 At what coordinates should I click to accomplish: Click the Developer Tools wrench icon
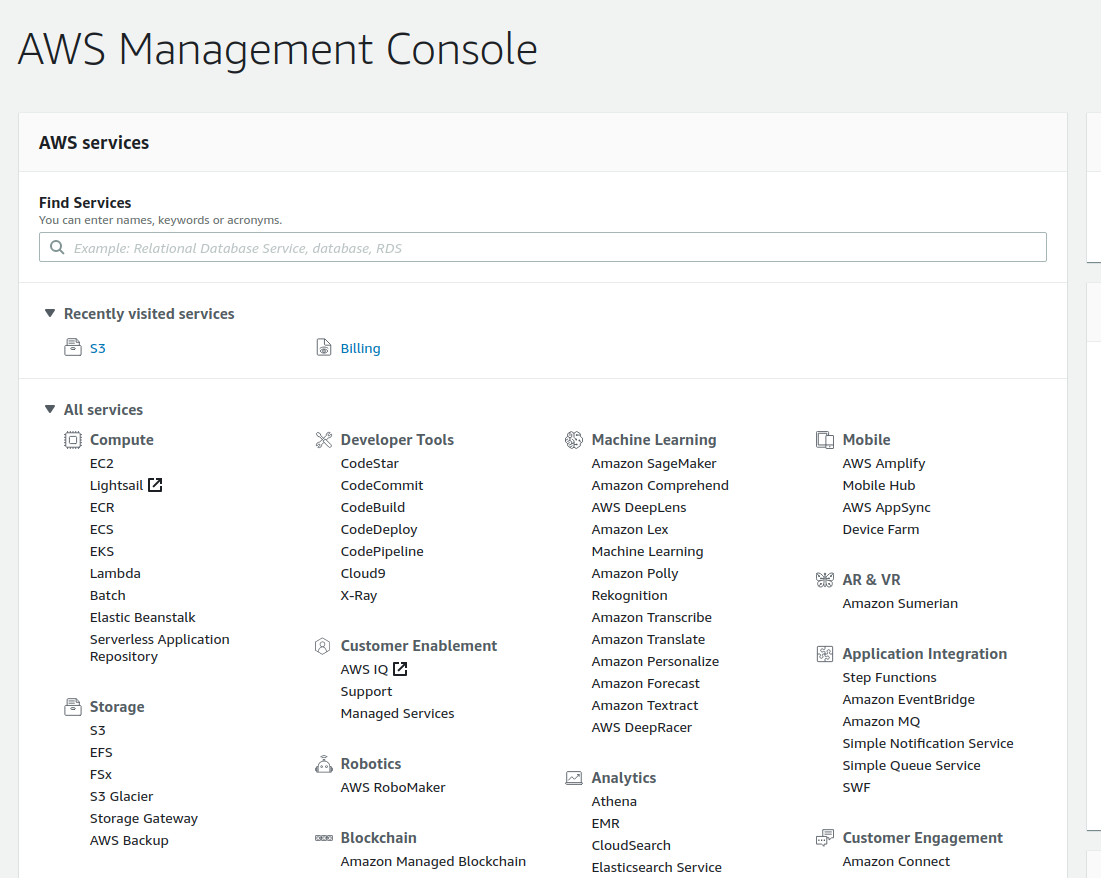tap(323, 440)
